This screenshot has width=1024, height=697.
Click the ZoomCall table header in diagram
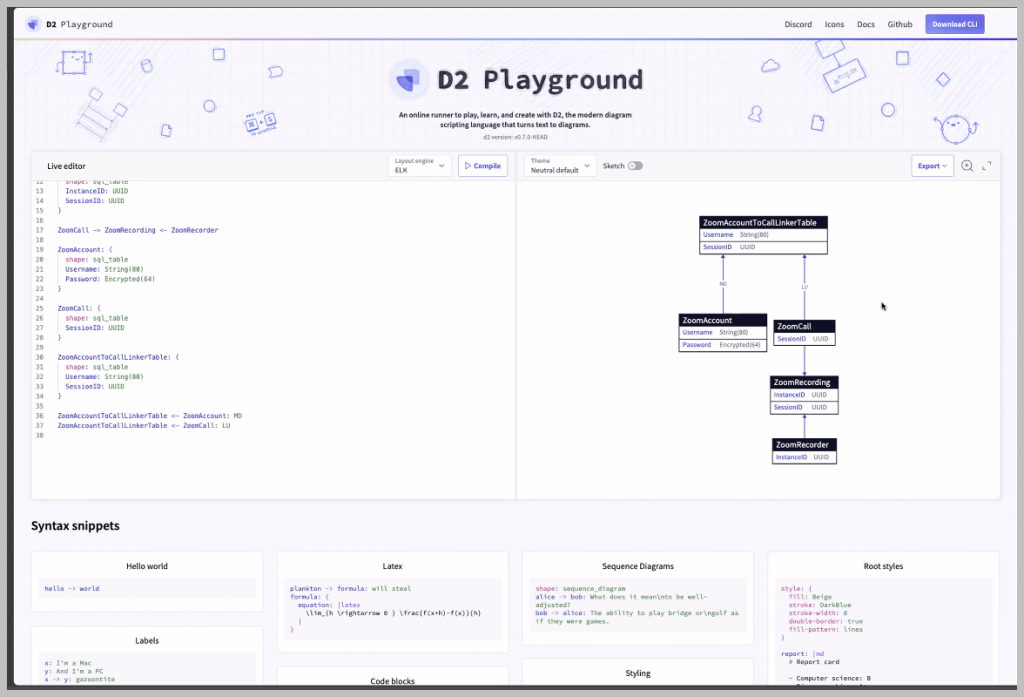[804, 326]
